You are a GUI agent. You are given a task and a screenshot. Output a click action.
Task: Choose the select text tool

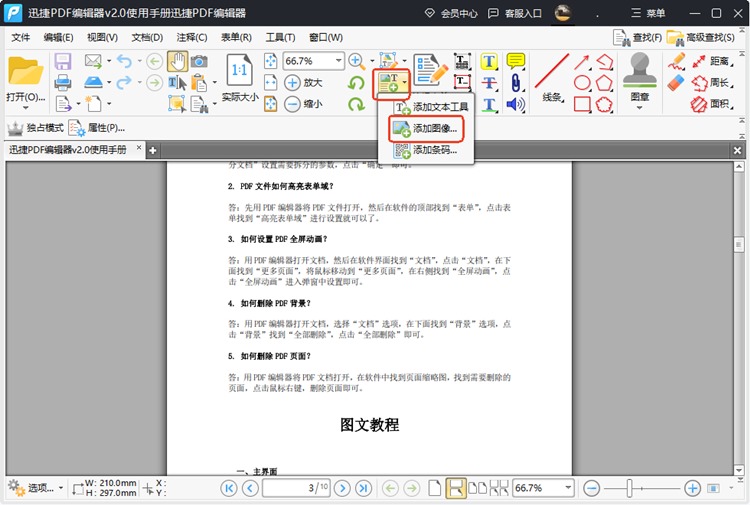(x=177, y=83)
